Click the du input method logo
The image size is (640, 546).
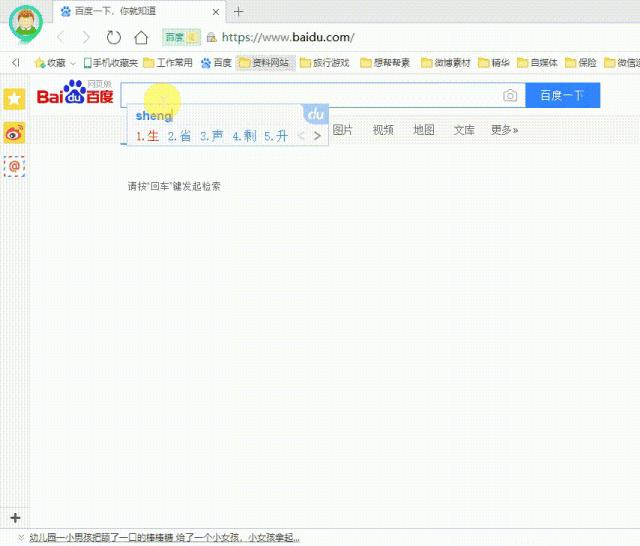(316, 115)
